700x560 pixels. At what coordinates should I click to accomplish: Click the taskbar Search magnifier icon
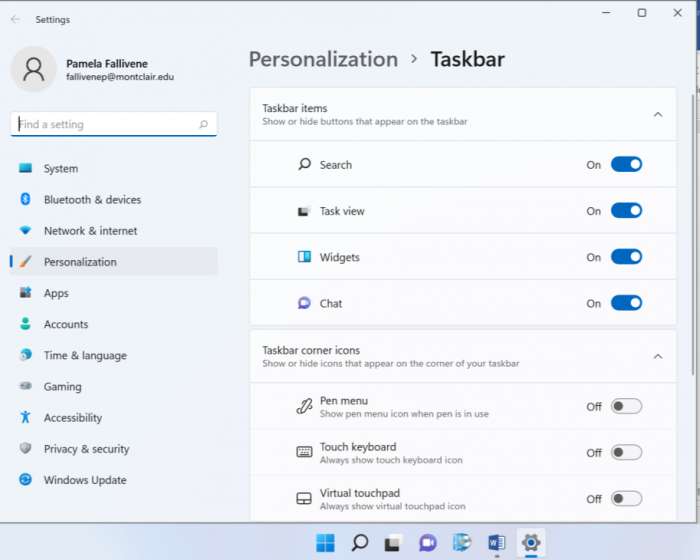360,543
